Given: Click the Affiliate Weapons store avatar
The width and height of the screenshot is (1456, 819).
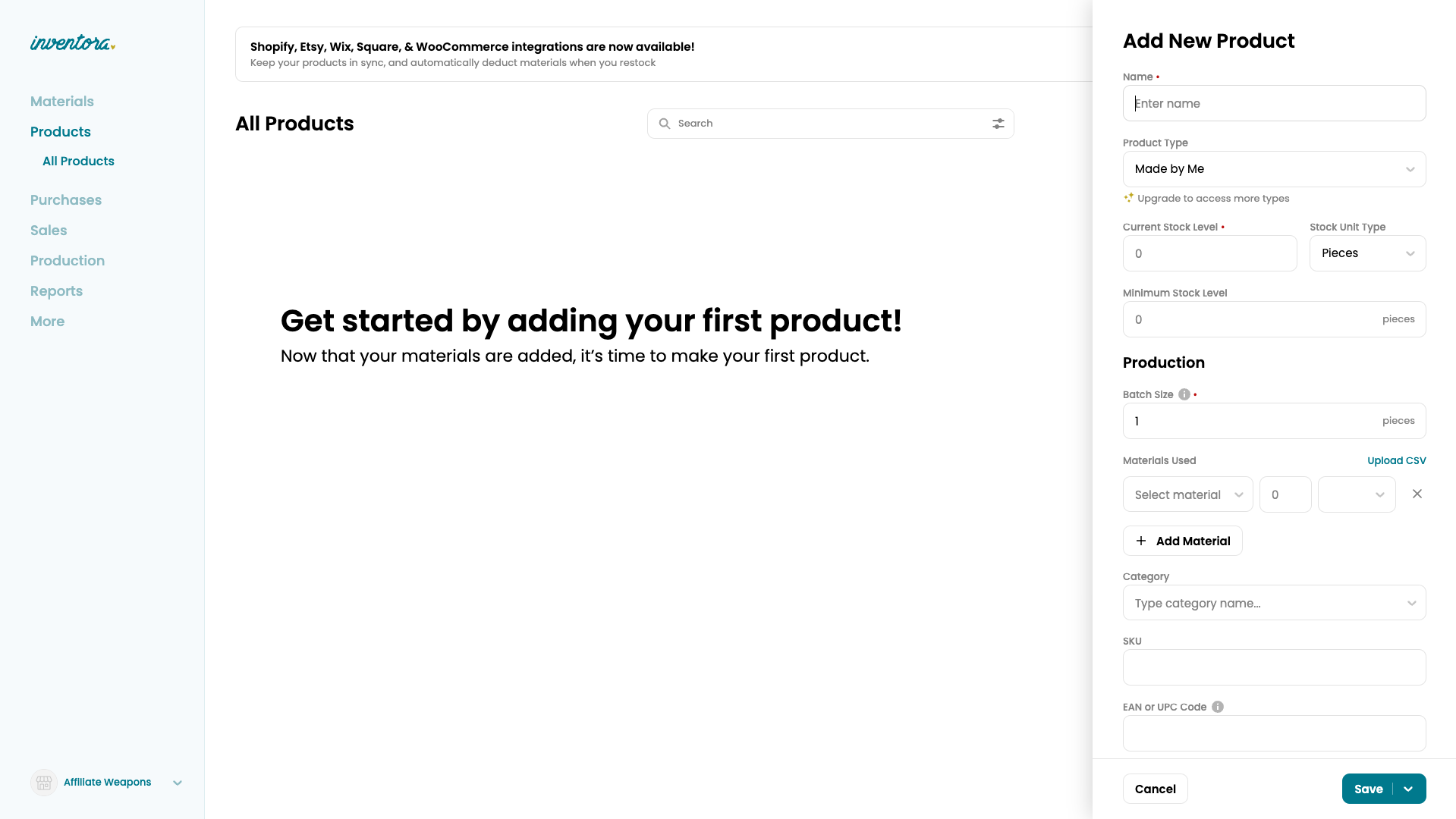Looking at the screenshot, I should point(44,782).
